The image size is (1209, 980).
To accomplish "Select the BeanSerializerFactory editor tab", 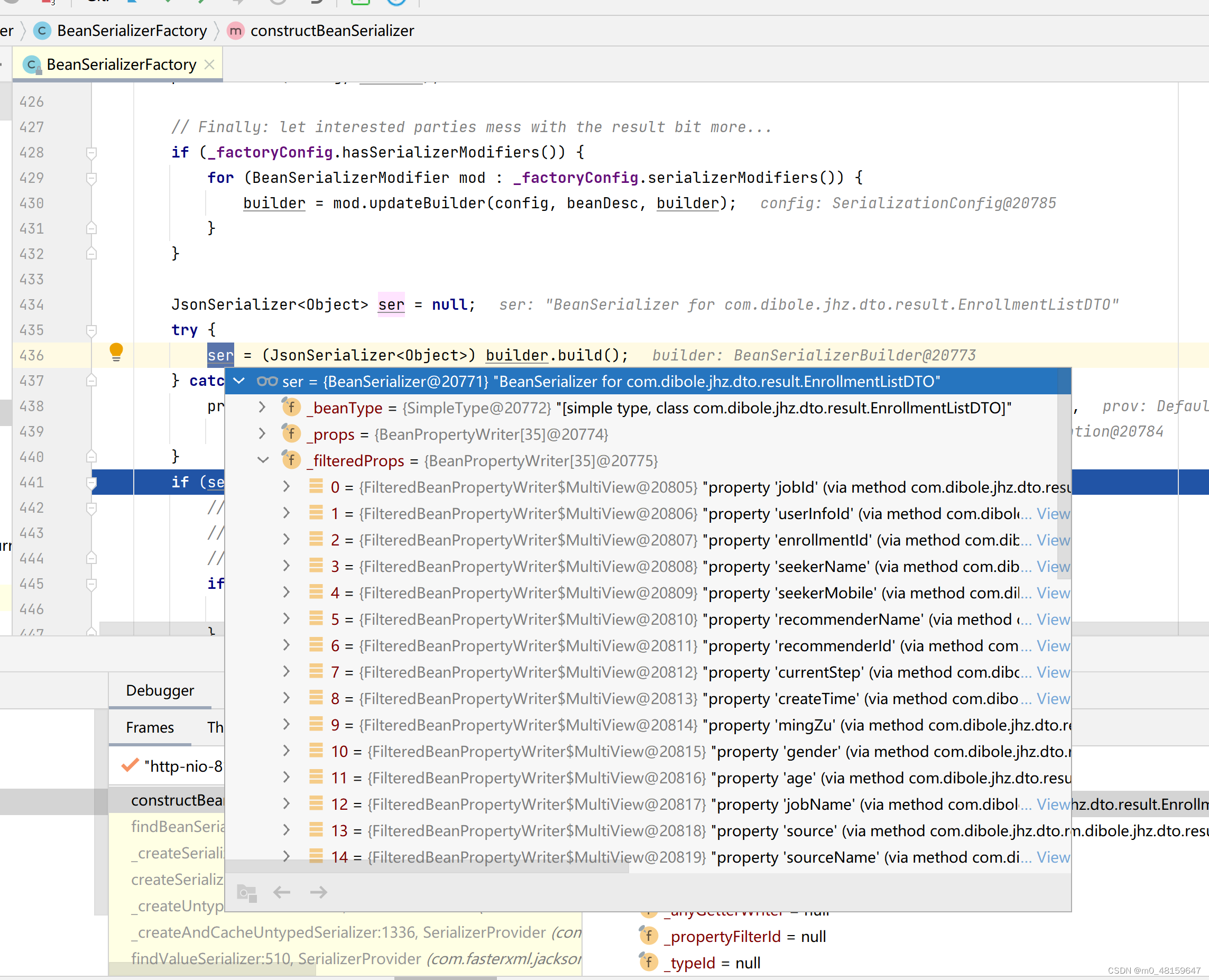I will tap(118, 65).
